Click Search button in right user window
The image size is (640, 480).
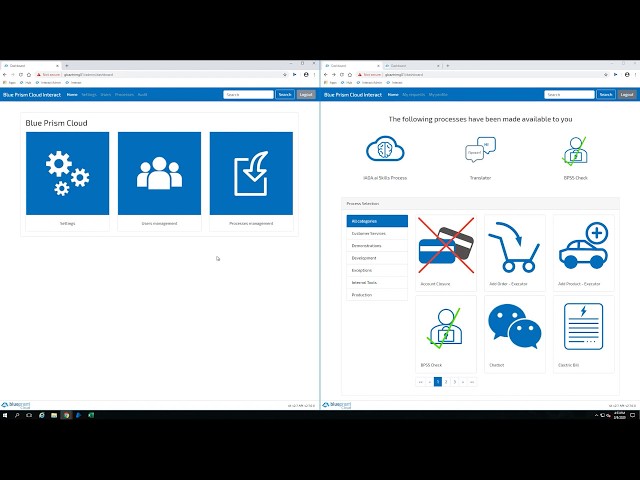click(x=606, y=95)
